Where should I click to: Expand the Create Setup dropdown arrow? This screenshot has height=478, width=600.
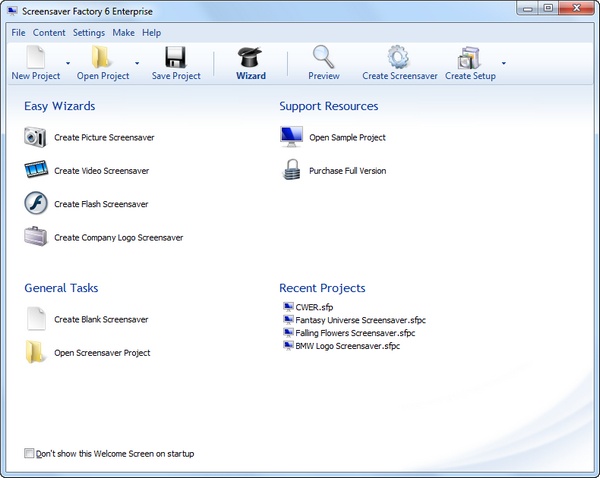(x=503, y=63)
